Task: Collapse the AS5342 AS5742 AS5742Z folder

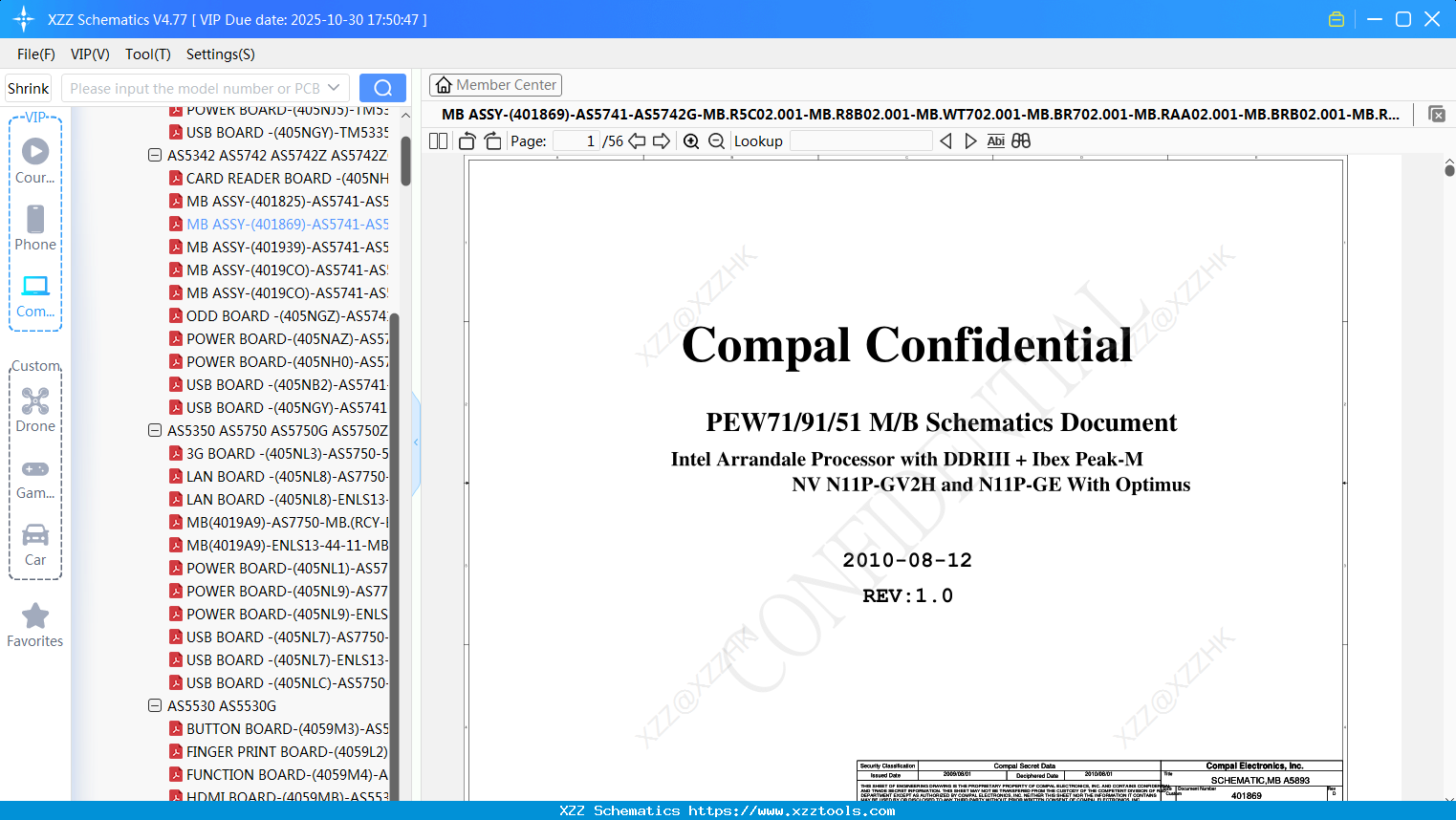Action: click(x=155, y=155)
